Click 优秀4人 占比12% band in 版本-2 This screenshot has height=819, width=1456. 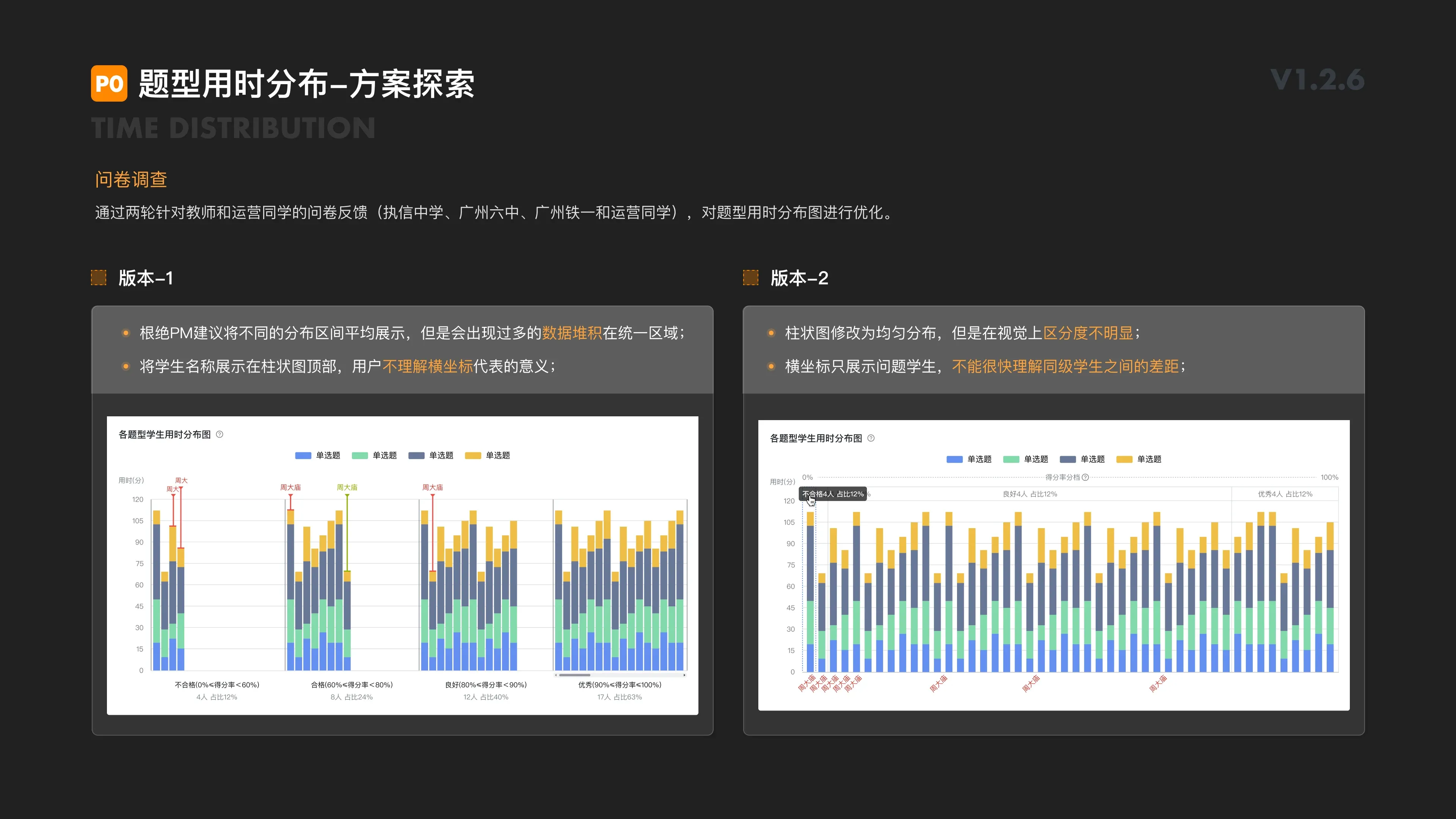pos(1285,494)
